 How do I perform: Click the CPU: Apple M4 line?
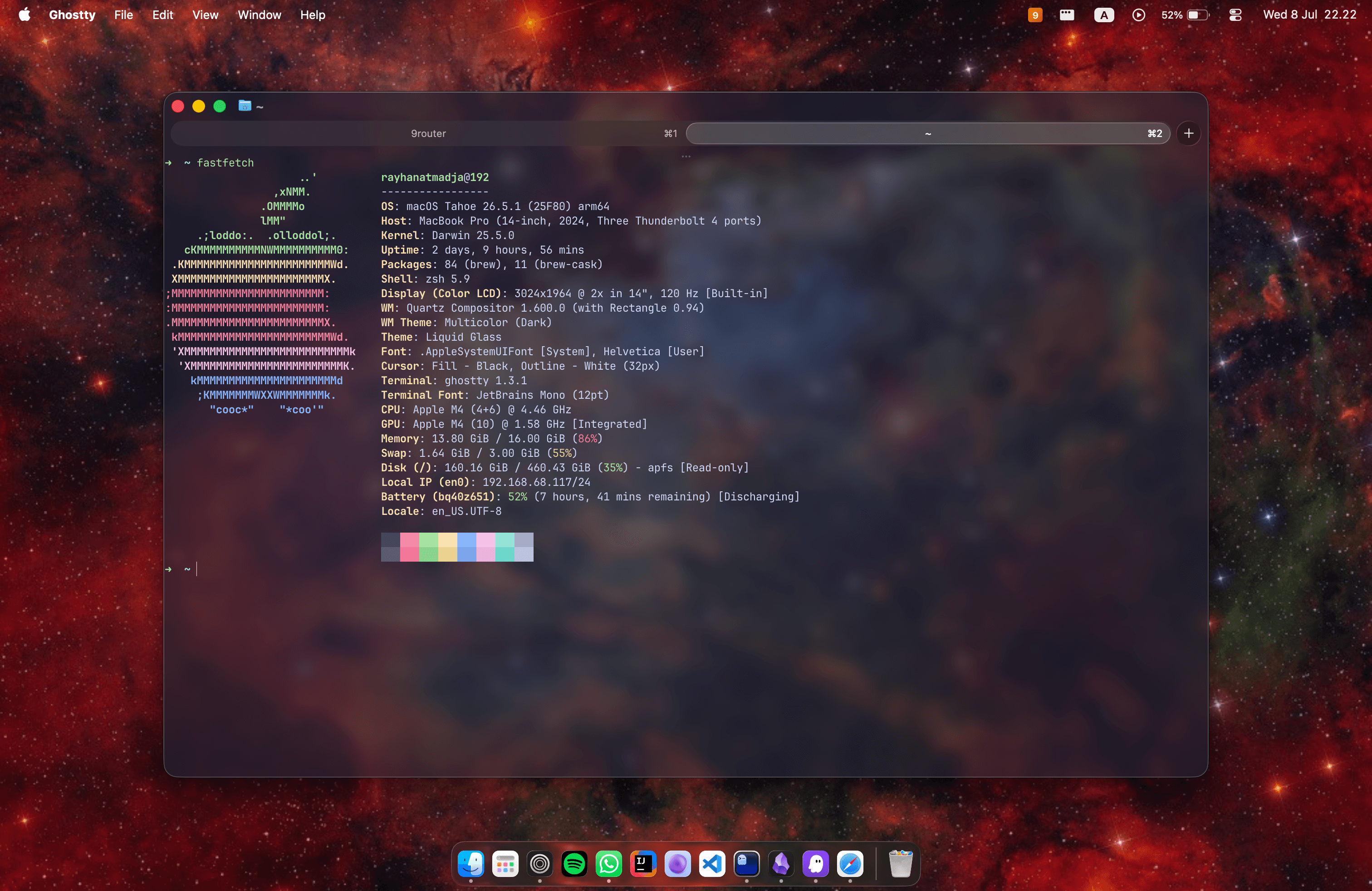point(476,410)
